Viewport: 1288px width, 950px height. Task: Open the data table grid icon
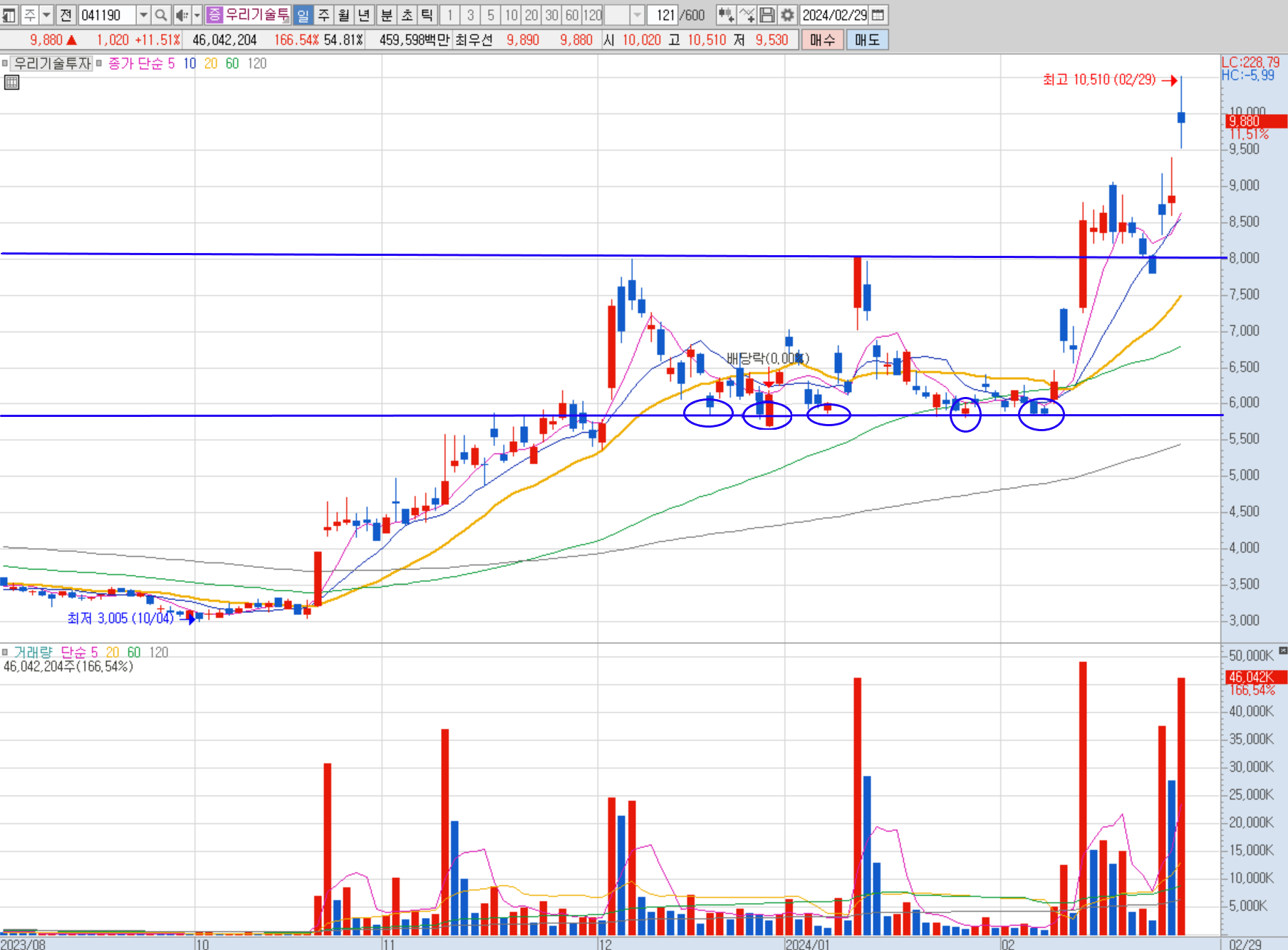[x=11, y=83]
